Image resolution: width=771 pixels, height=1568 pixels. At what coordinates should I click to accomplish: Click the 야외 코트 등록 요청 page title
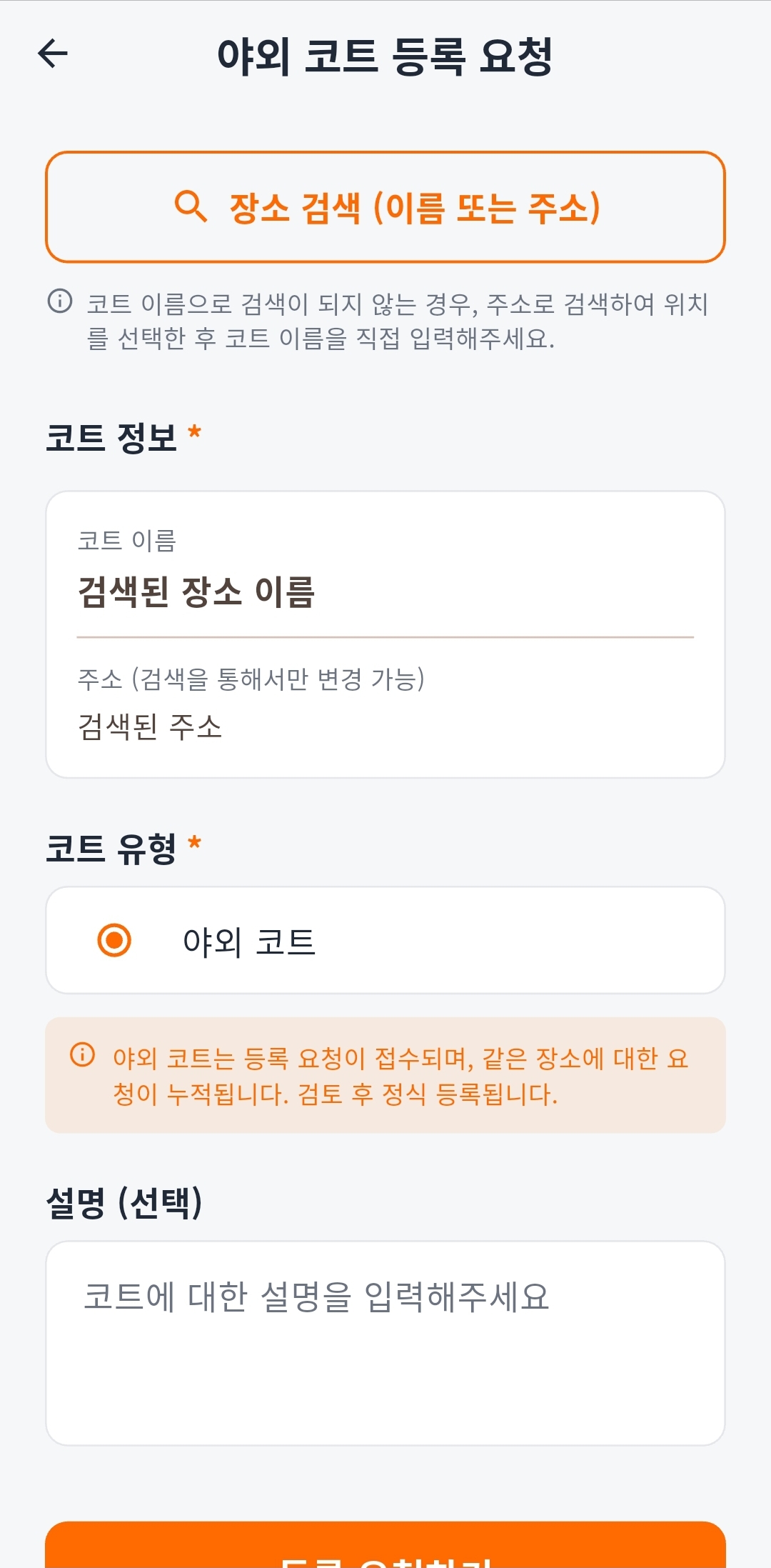[385, 56]
